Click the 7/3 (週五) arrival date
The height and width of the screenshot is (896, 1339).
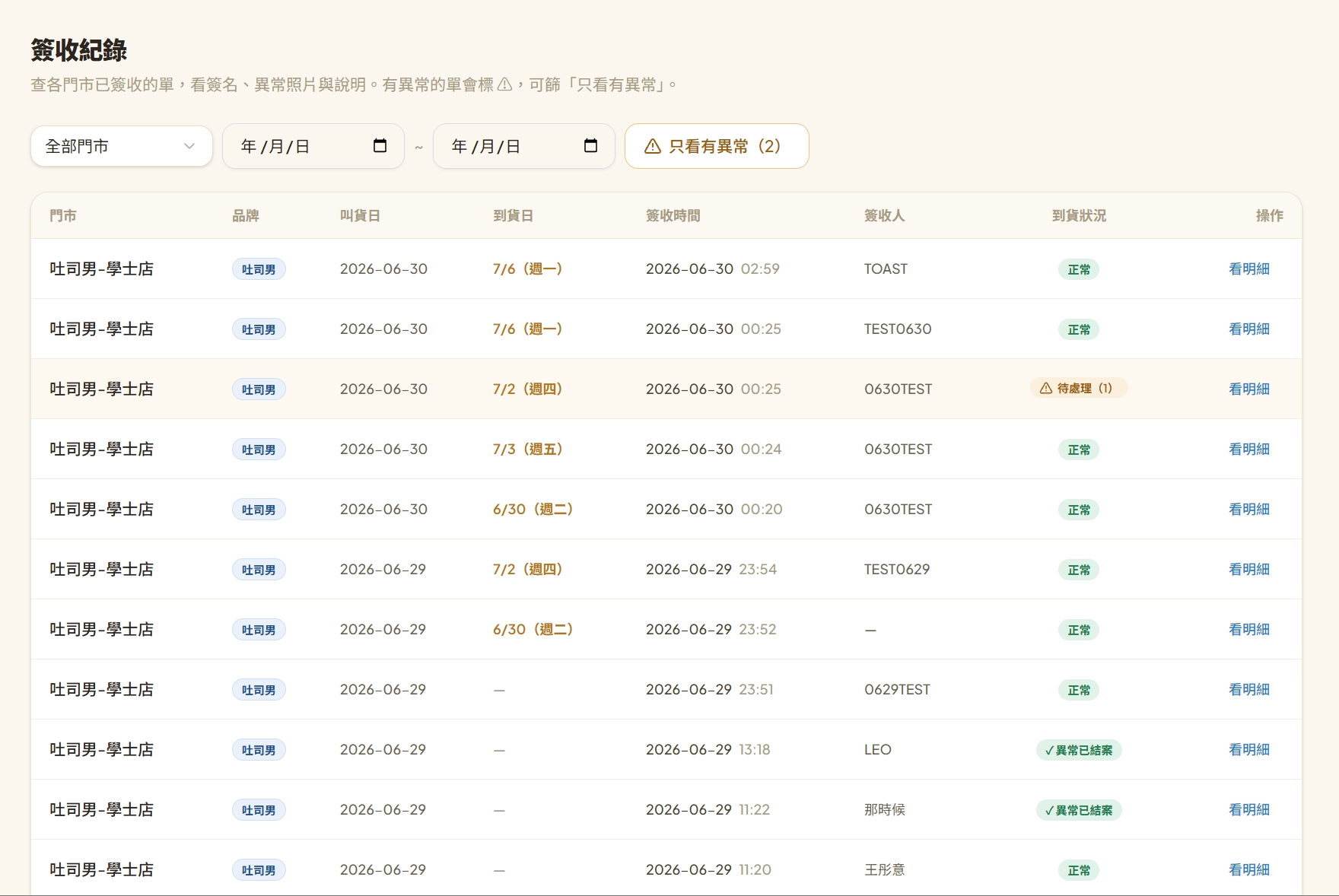coord(528,449)
